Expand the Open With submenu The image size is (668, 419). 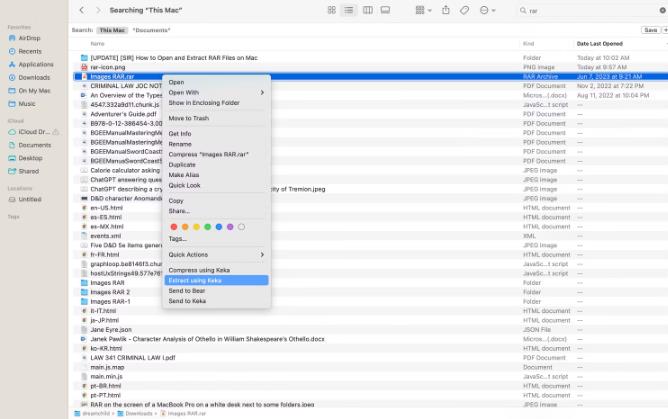point(216,92)
